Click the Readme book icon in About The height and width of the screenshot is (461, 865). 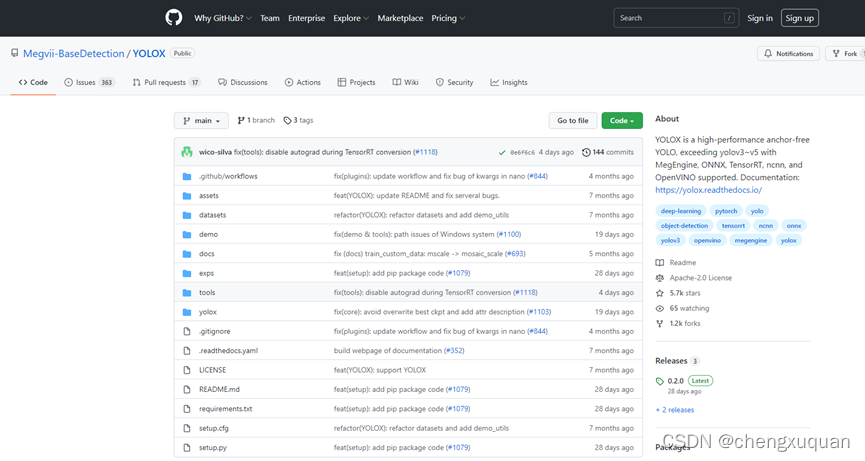click(660, 262)
